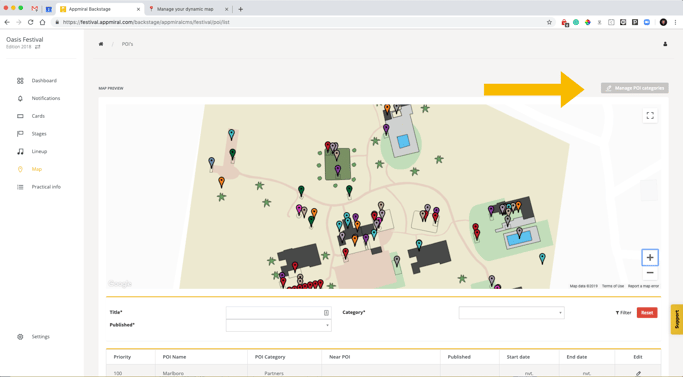Viewport: 683px width, 377px height.
Task: Open the Dashboard sidebar item
Action: coord(44,81)
